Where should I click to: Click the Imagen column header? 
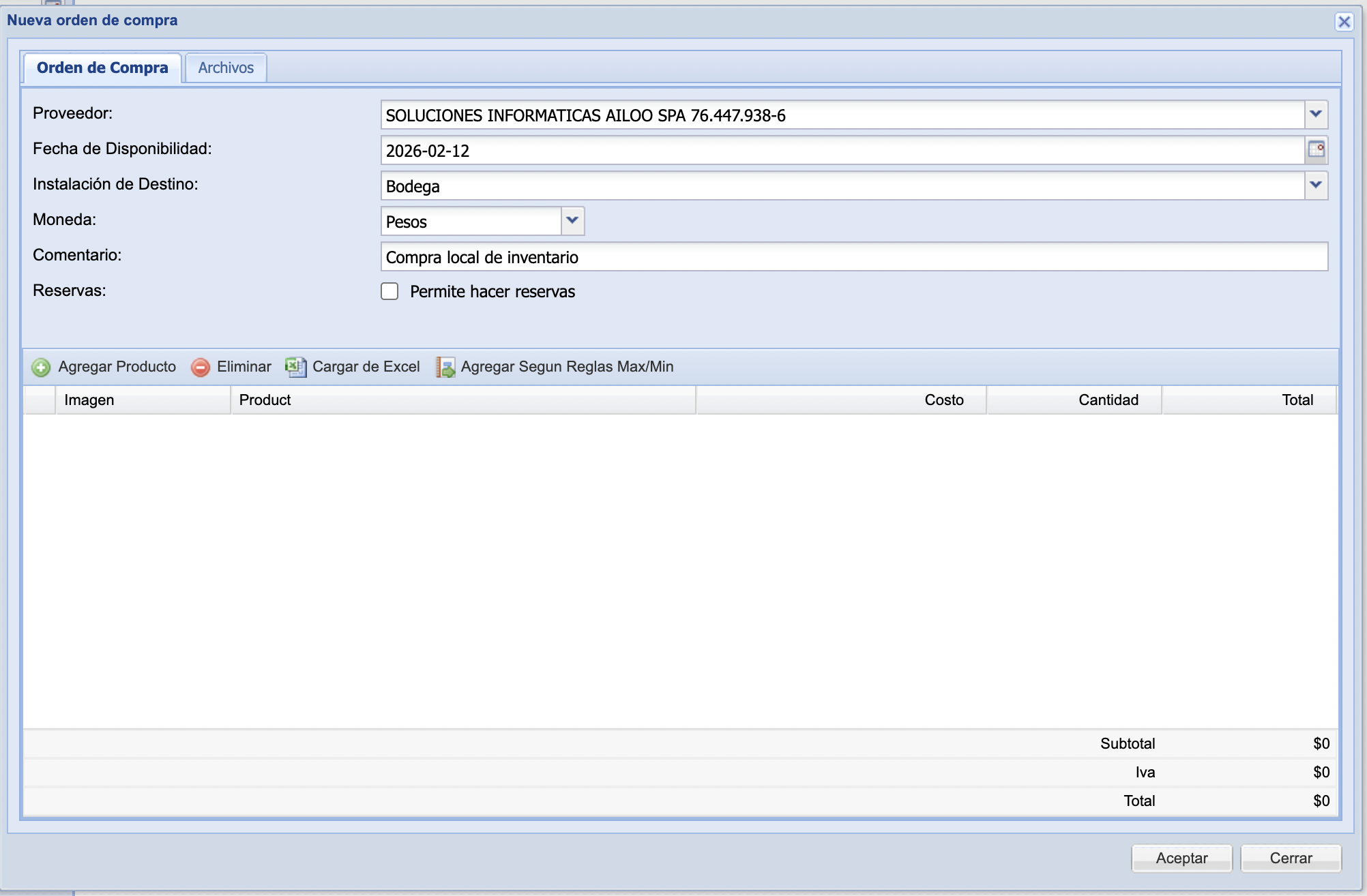pos(142,400)
